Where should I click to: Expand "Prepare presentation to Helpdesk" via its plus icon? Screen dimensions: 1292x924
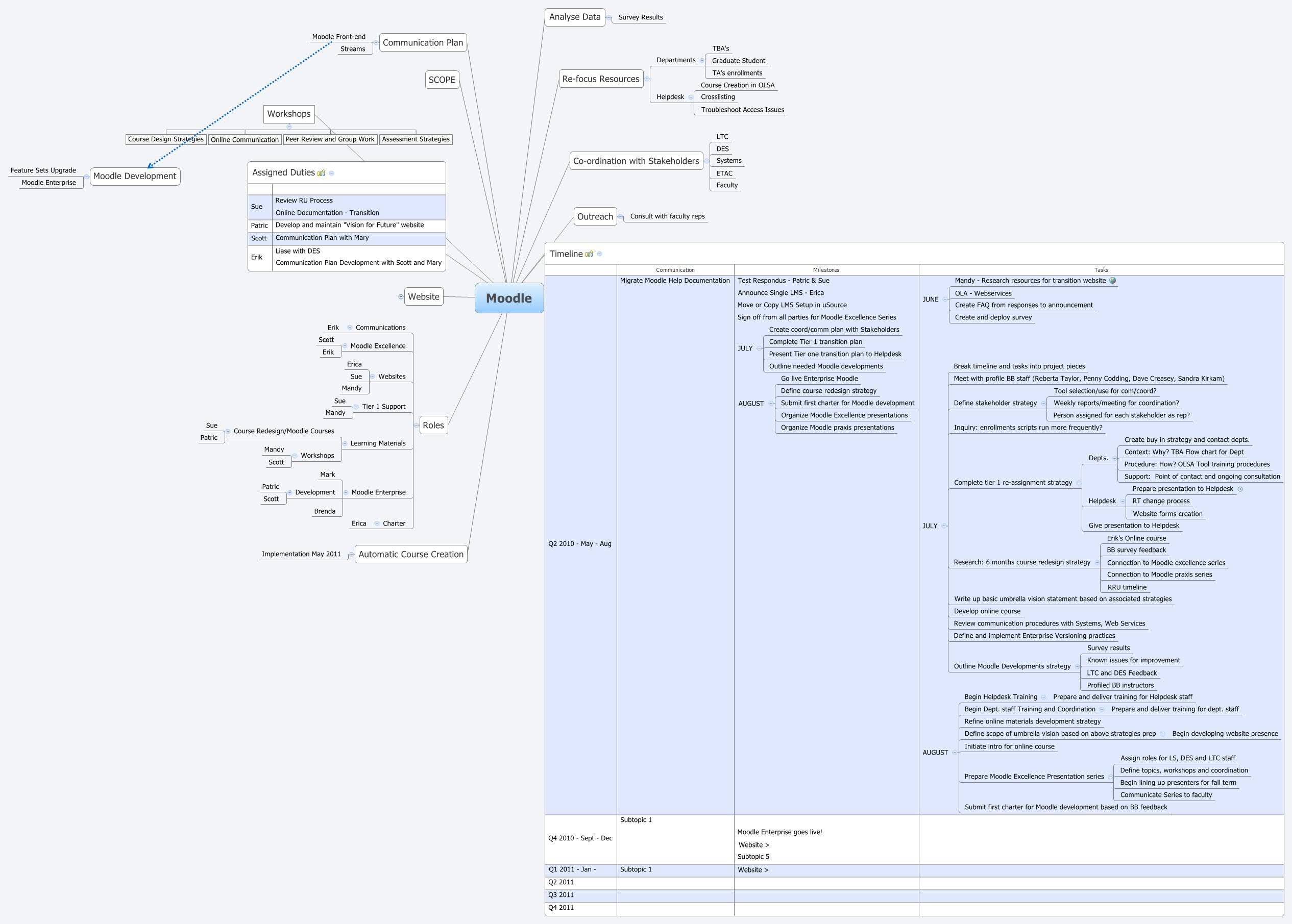(x=1241, y=488)
